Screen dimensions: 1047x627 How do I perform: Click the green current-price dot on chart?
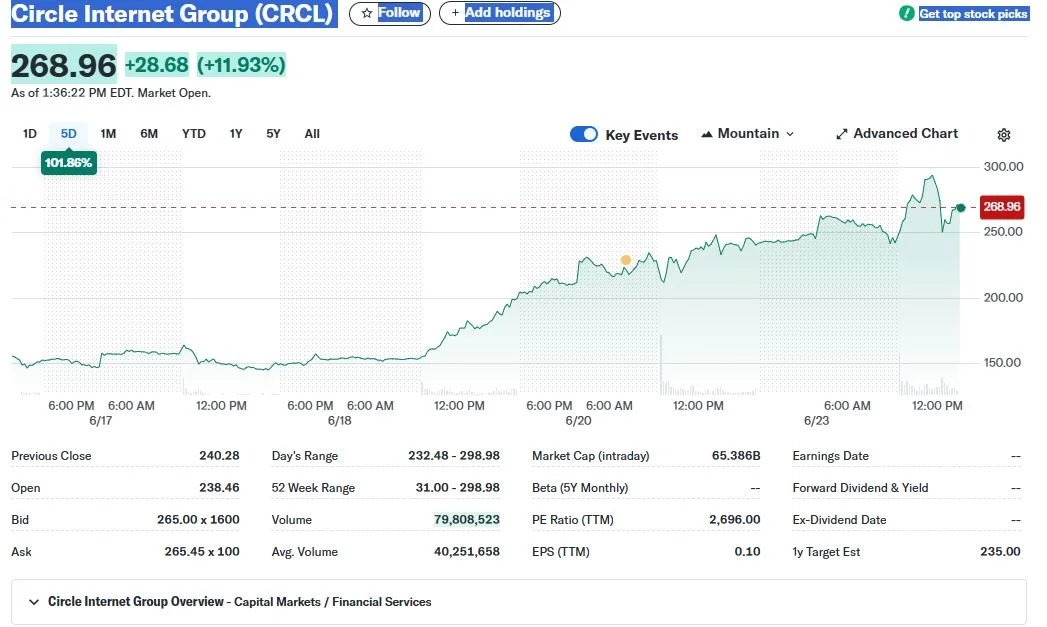[x=960, y=208]
